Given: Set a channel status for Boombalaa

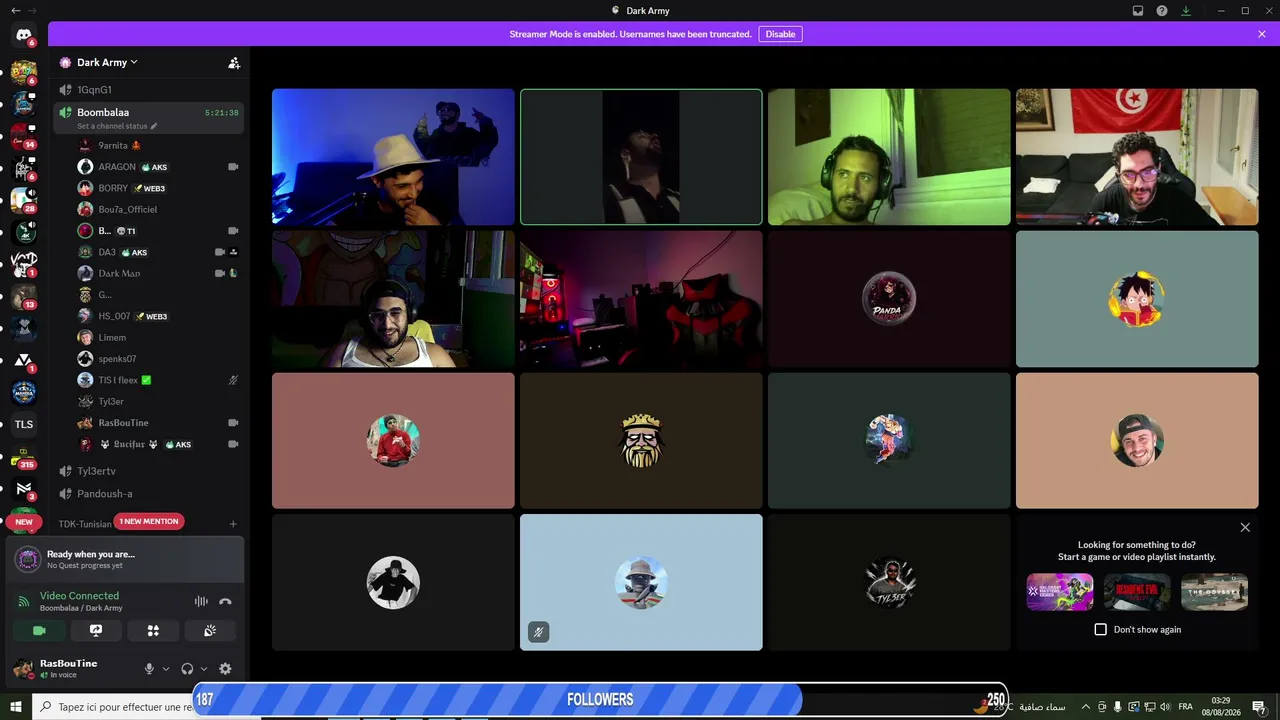Looking at the screenshot, I should coord(117,127).
